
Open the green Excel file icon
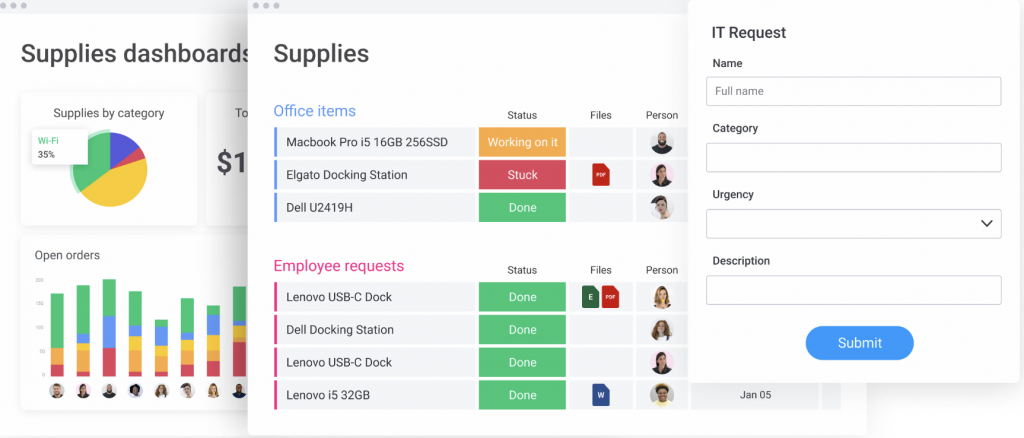click(591, 297)
